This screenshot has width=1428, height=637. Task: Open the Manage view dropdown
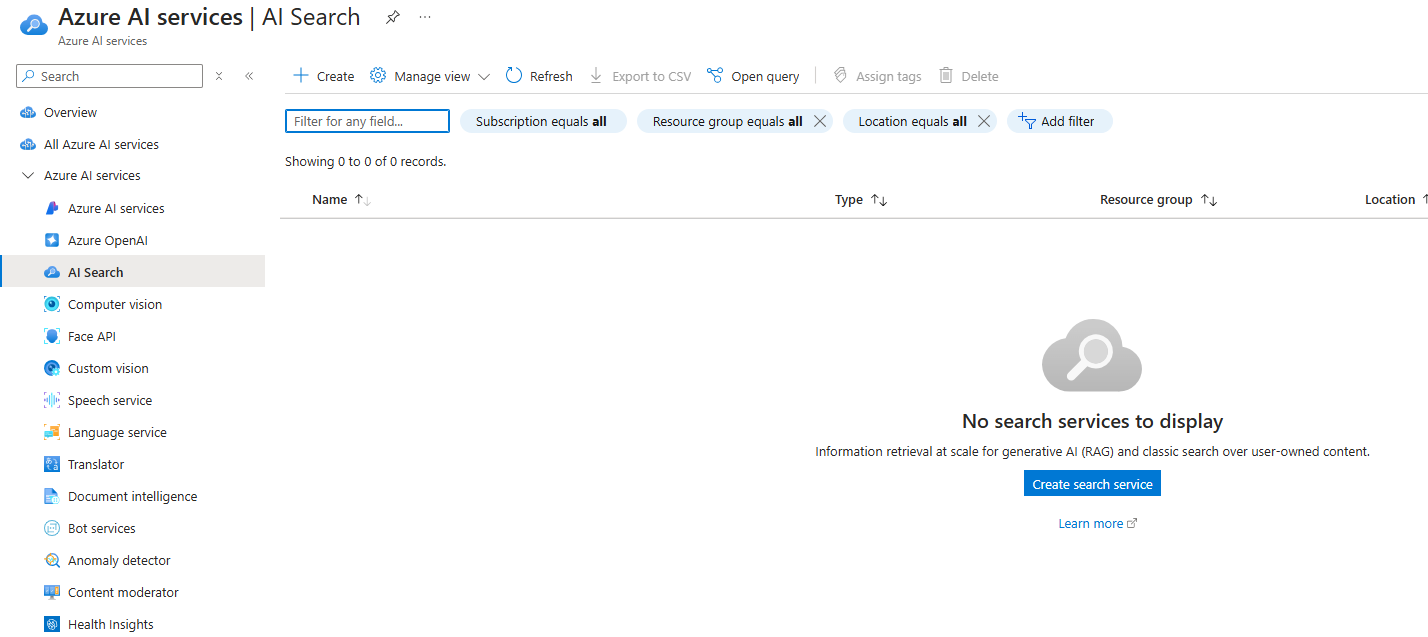pos(430,76)
